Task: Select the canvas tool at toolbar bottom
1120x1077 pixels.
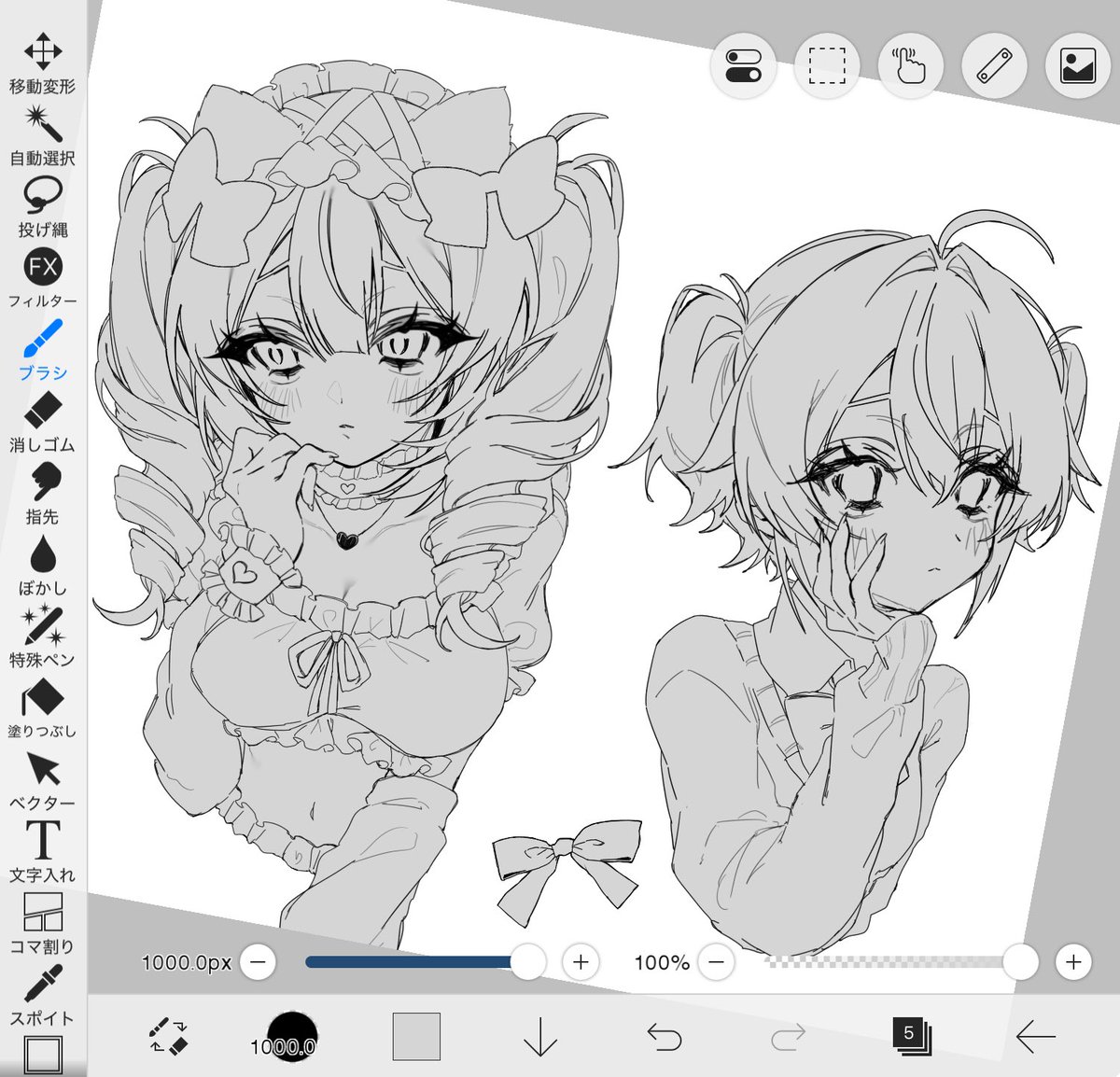Action: pos(43,1056)
